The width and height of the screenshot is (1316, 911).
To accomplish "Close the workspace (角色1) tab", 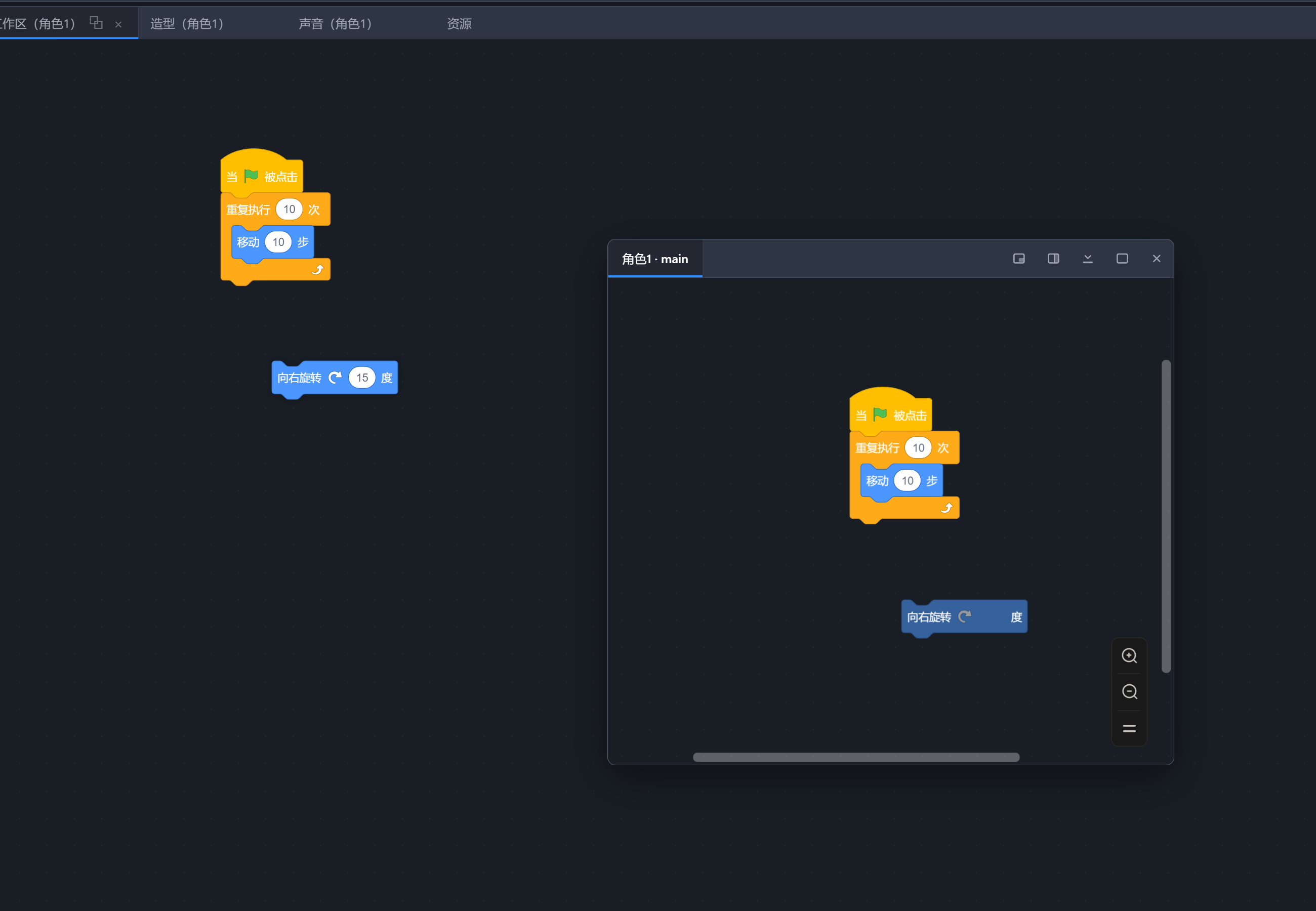I will coord(118,24).
